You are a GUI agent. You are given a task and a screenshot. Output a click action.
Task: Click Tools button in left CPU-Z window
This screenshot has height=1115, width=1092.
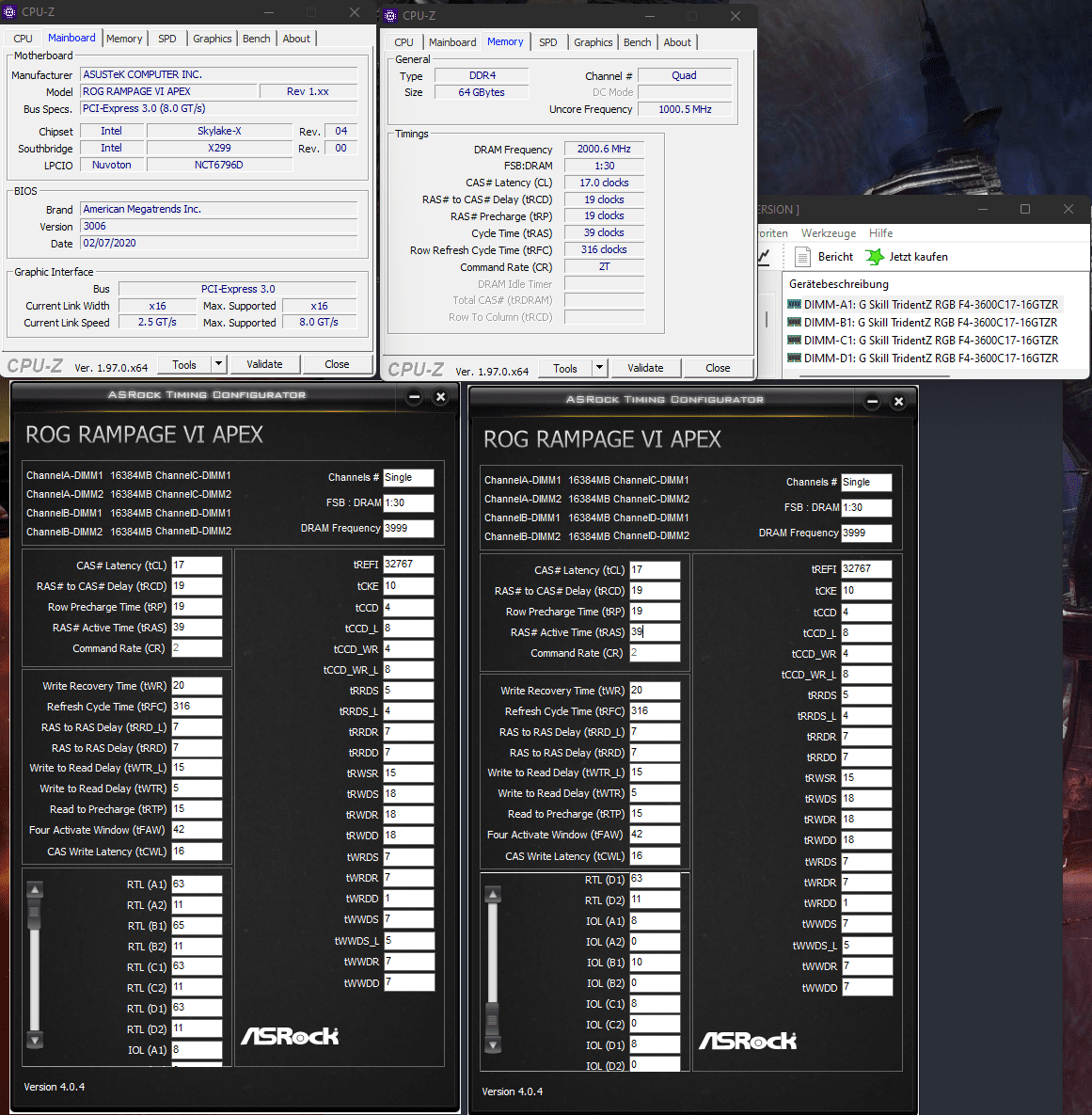click(x=184, y=364)
